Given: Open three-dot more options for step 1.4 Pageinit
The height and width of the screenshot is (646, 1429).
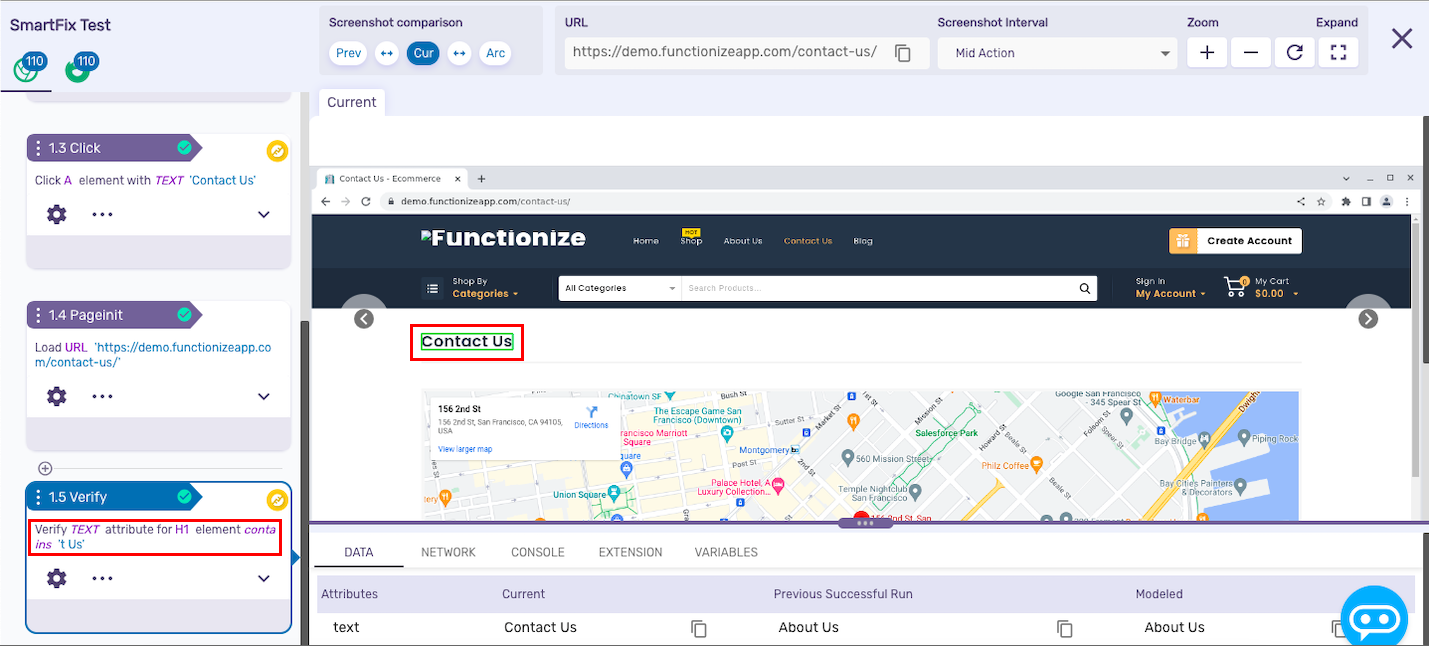Looking at the screenshot, I should [103, 396].
